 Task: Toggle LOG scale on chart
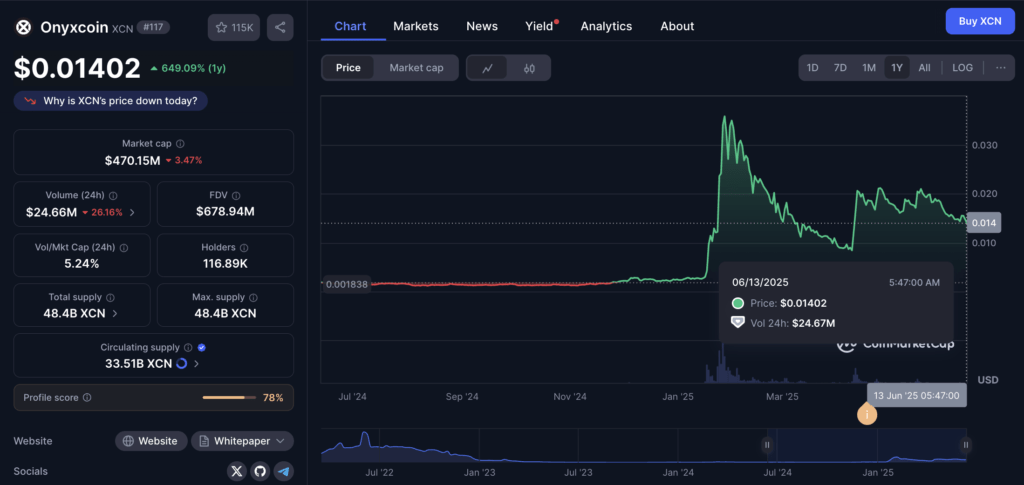963,68
